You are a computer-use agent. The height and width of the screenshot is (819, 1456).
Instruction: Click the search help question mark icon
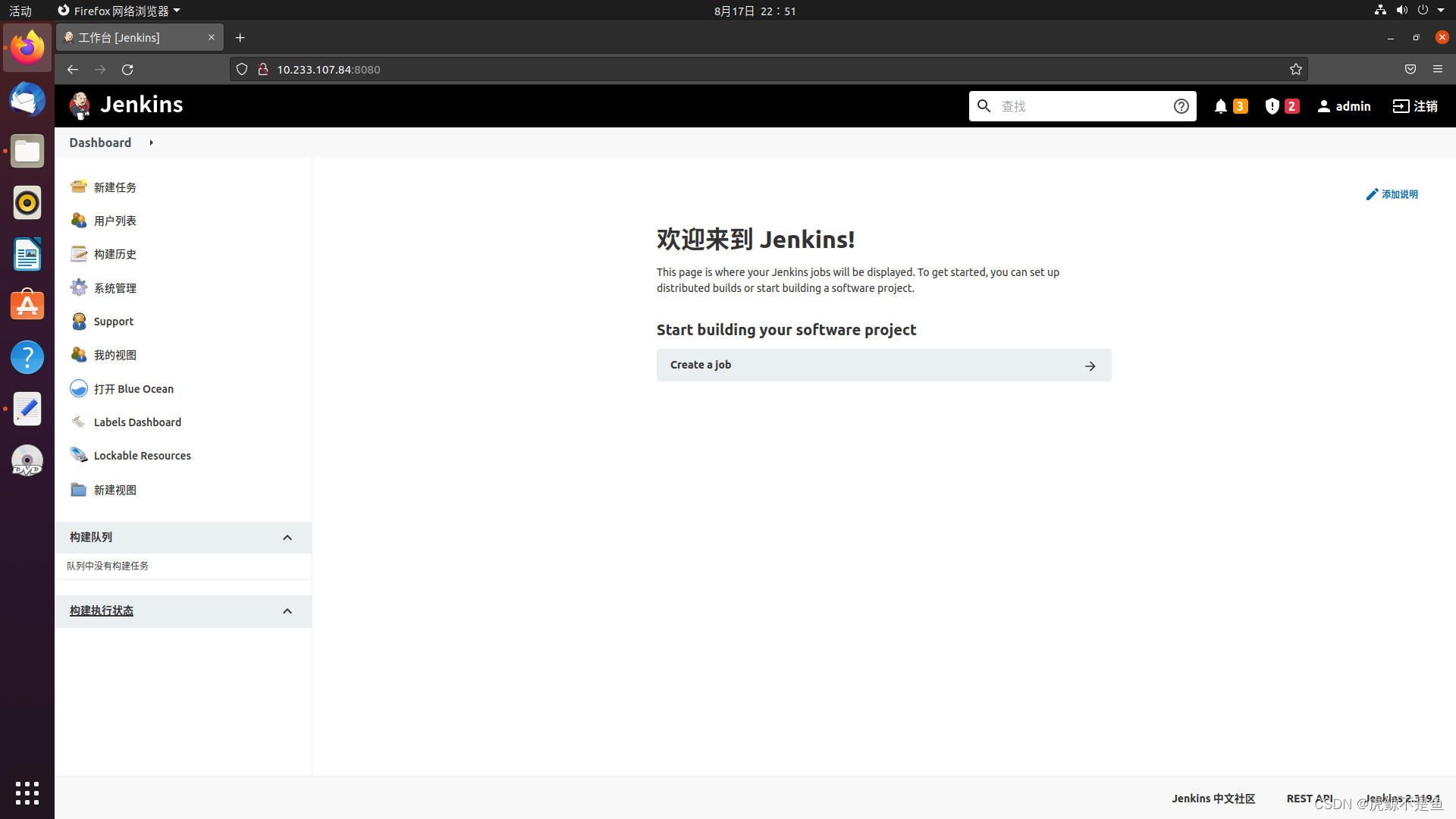1181,106
